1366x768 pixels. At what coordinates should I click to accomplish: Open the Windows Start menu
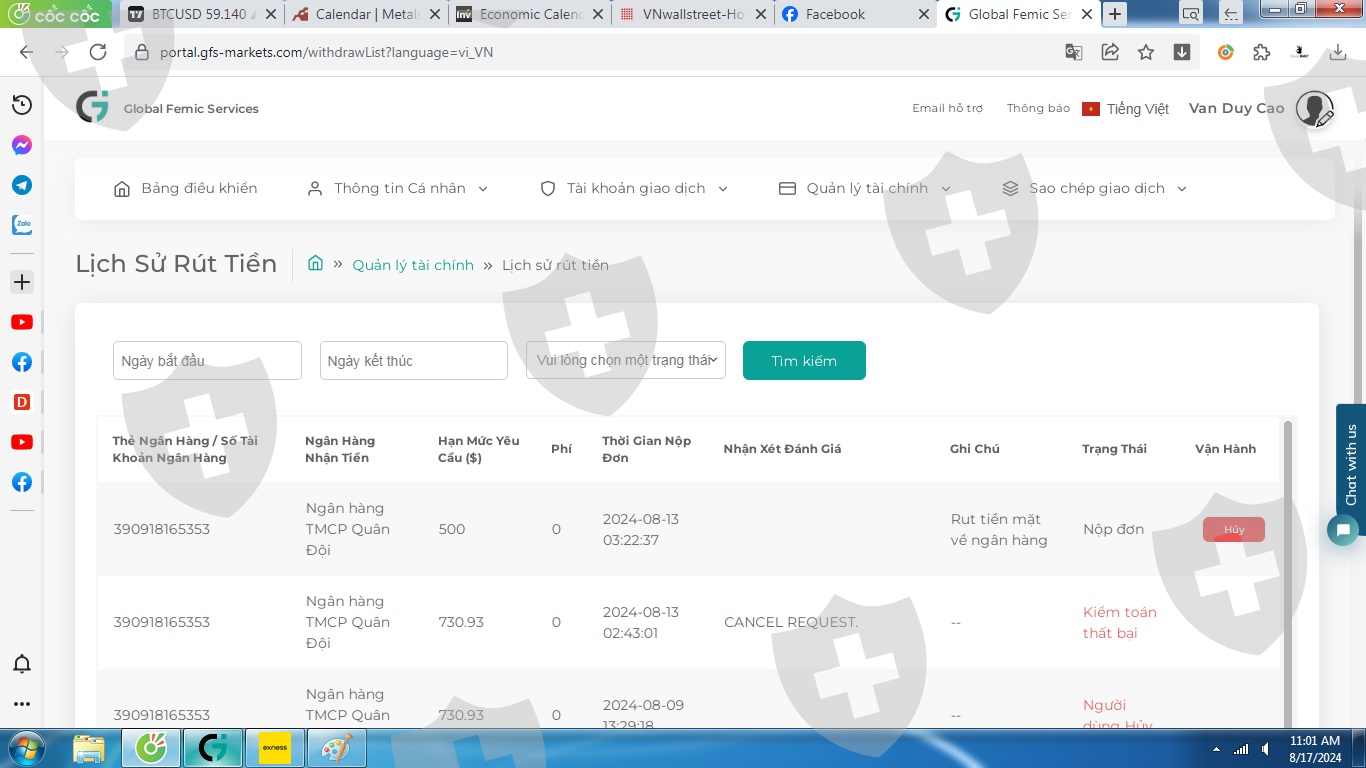click(25, 748)
